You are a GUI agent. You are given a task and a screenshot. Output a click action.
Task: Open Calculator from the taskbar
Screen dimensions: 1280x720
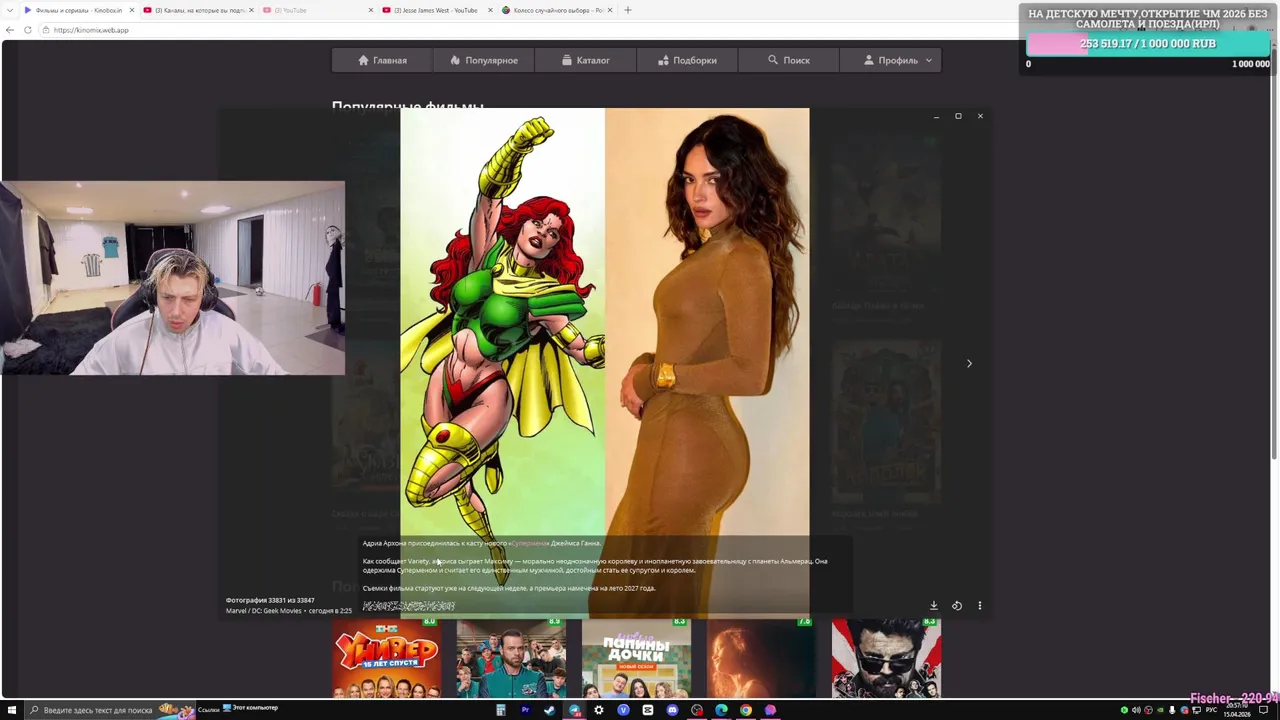click(500, 710)
